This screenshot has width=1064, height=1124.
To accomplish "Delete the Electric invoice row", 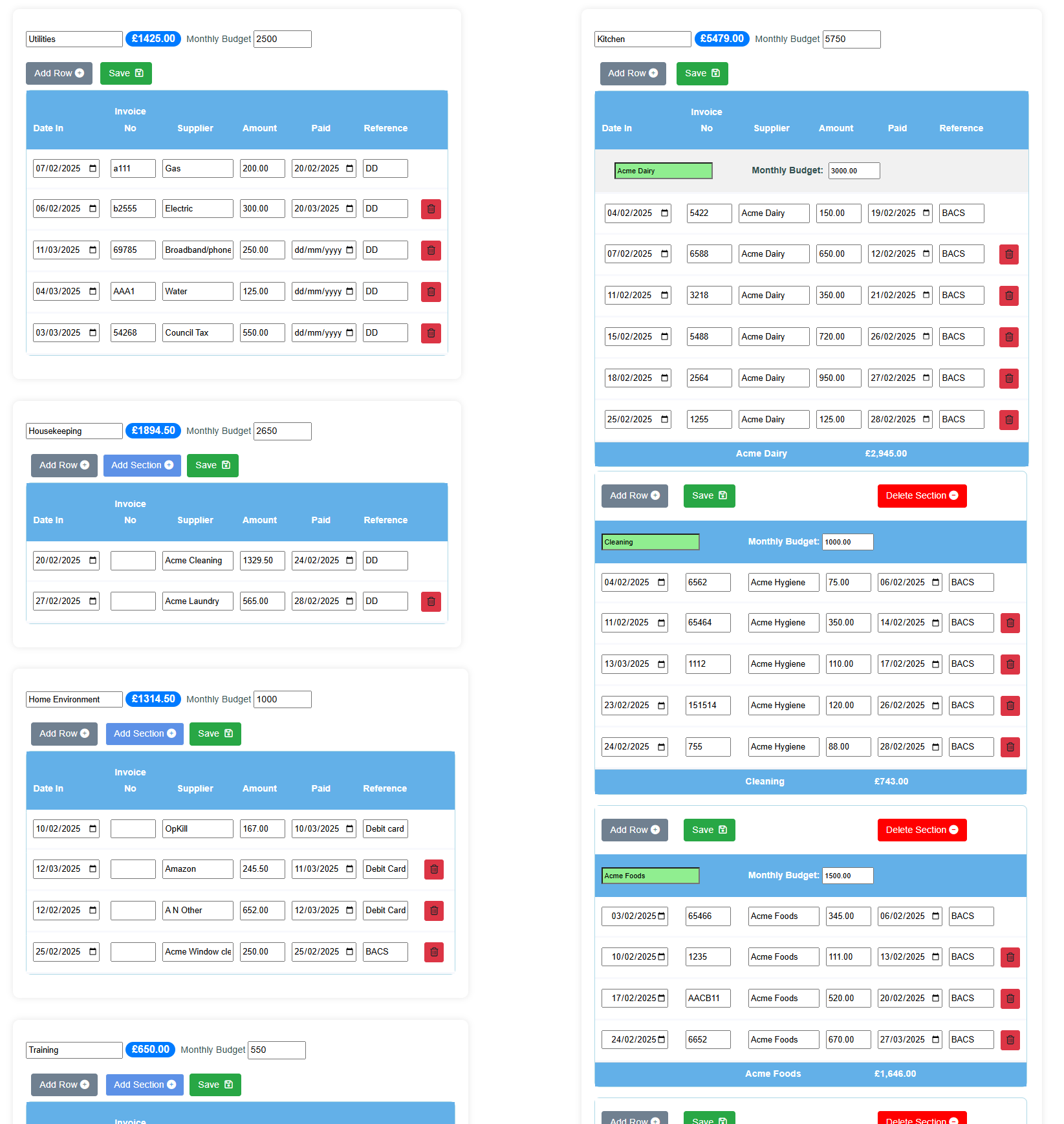I will click(x=431, y=209).
